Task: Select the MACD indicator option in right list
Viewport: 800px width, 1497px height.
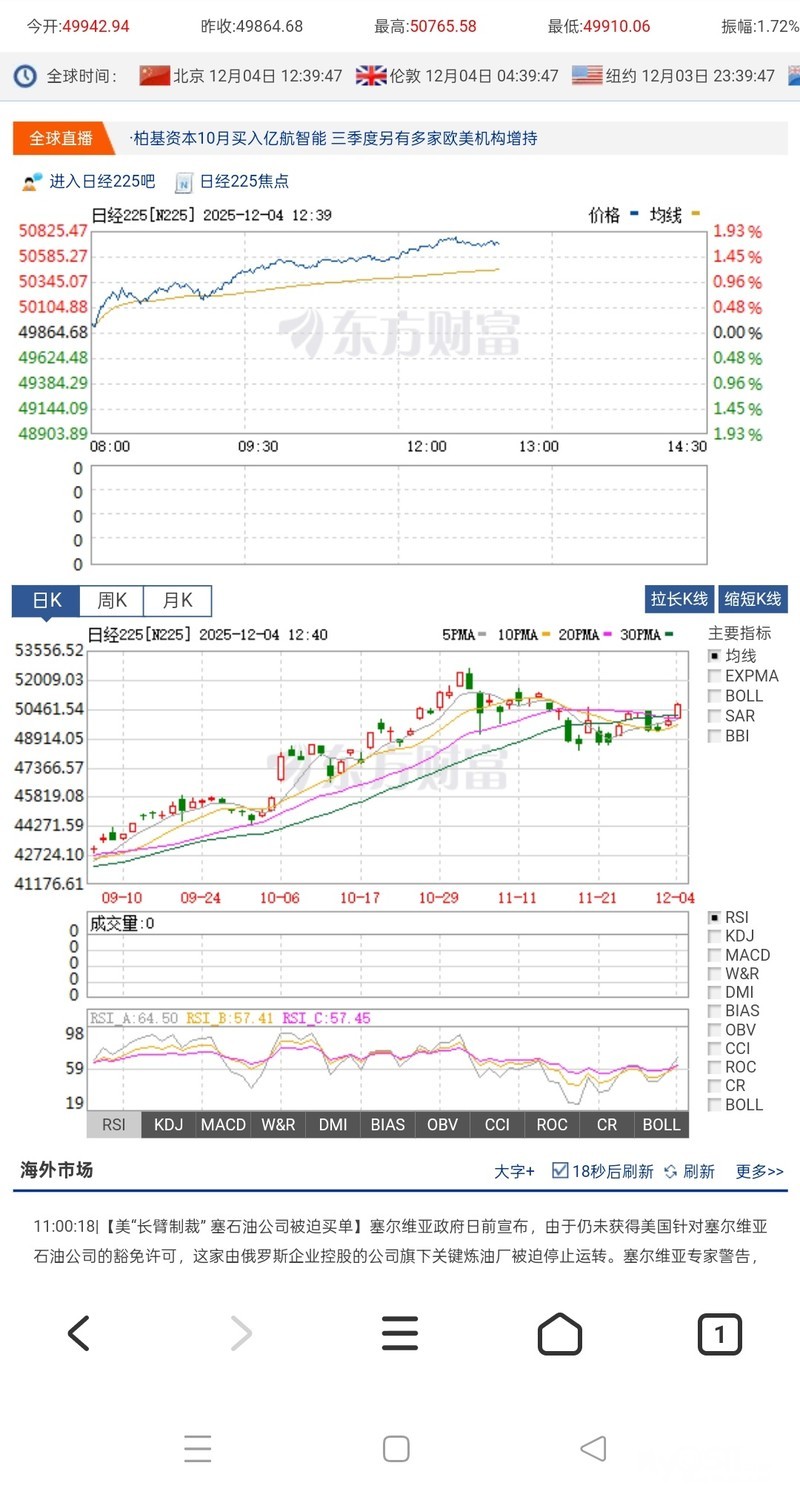Action: 715,955
